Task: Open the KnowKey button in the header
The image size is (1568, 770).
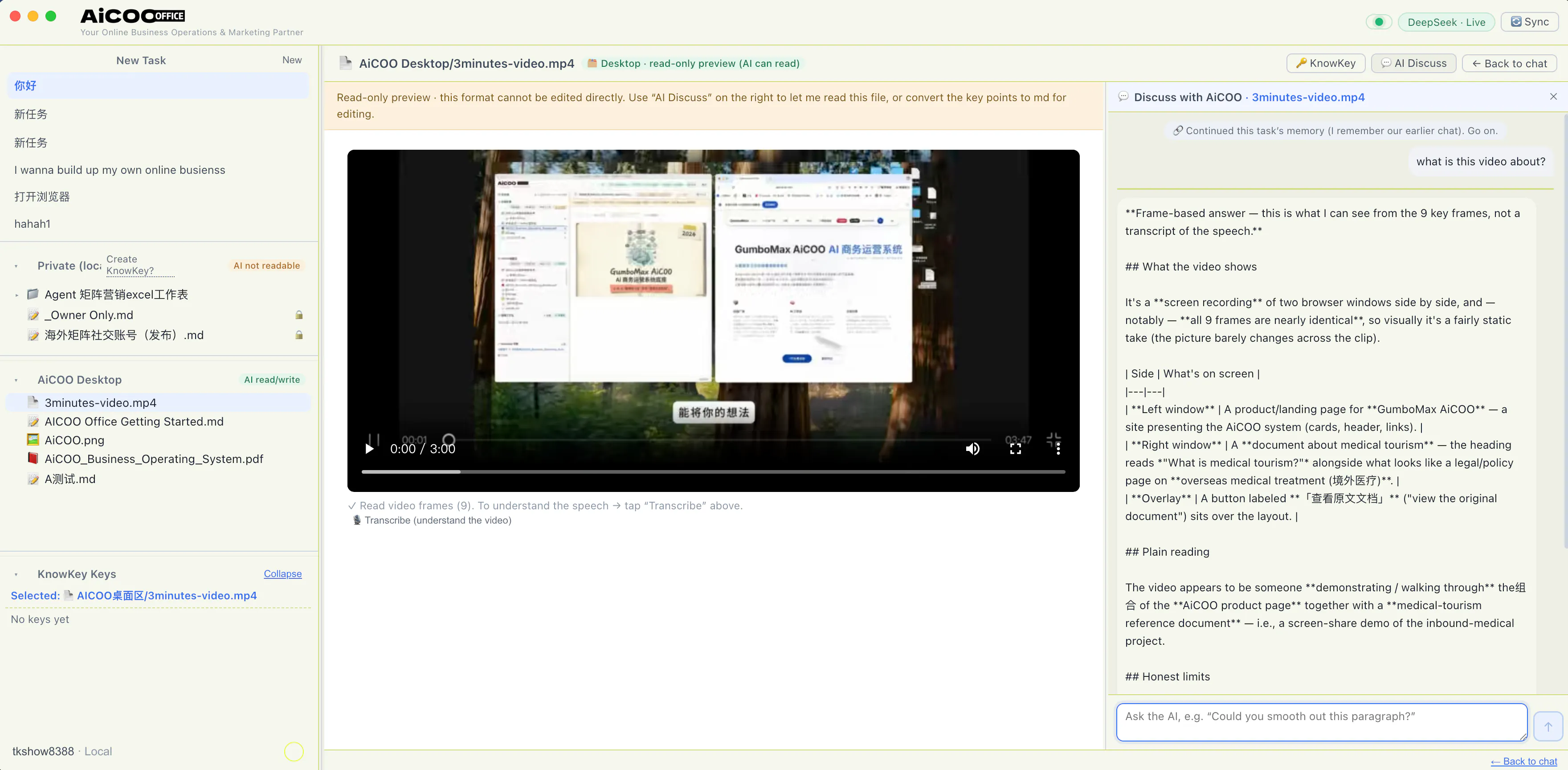Action: click(1326, 63)
